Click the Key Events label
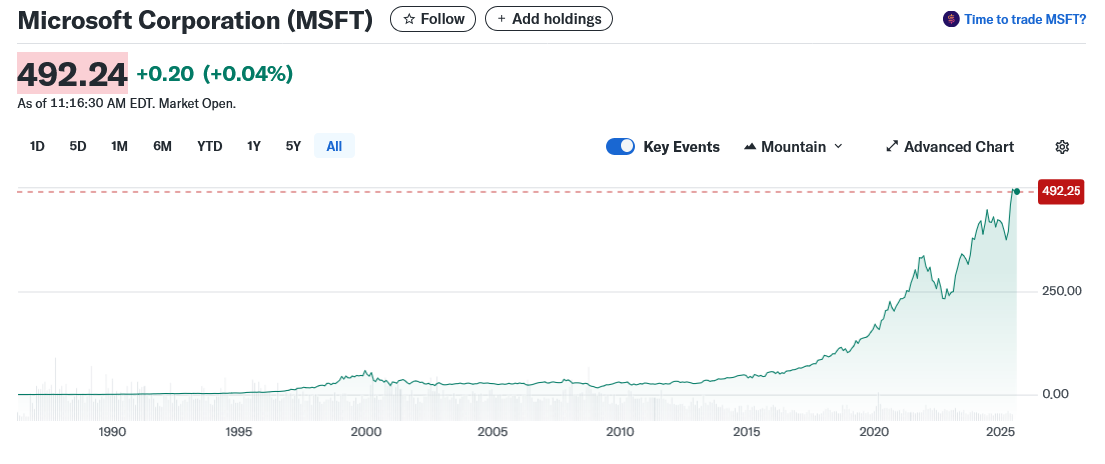The width and height of the screenshot is (1105, 464). pyautogui.click(x=681, y=147)
